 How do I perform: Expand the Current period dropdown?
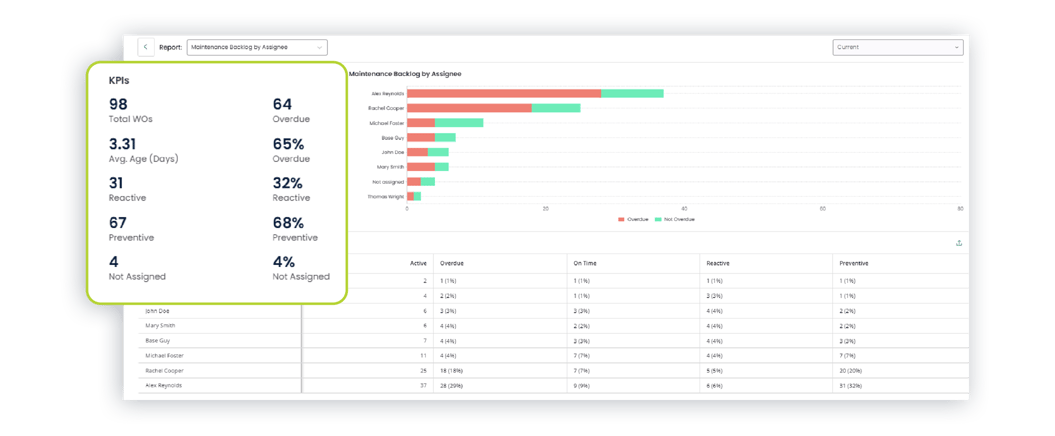(x=897, y=47)
